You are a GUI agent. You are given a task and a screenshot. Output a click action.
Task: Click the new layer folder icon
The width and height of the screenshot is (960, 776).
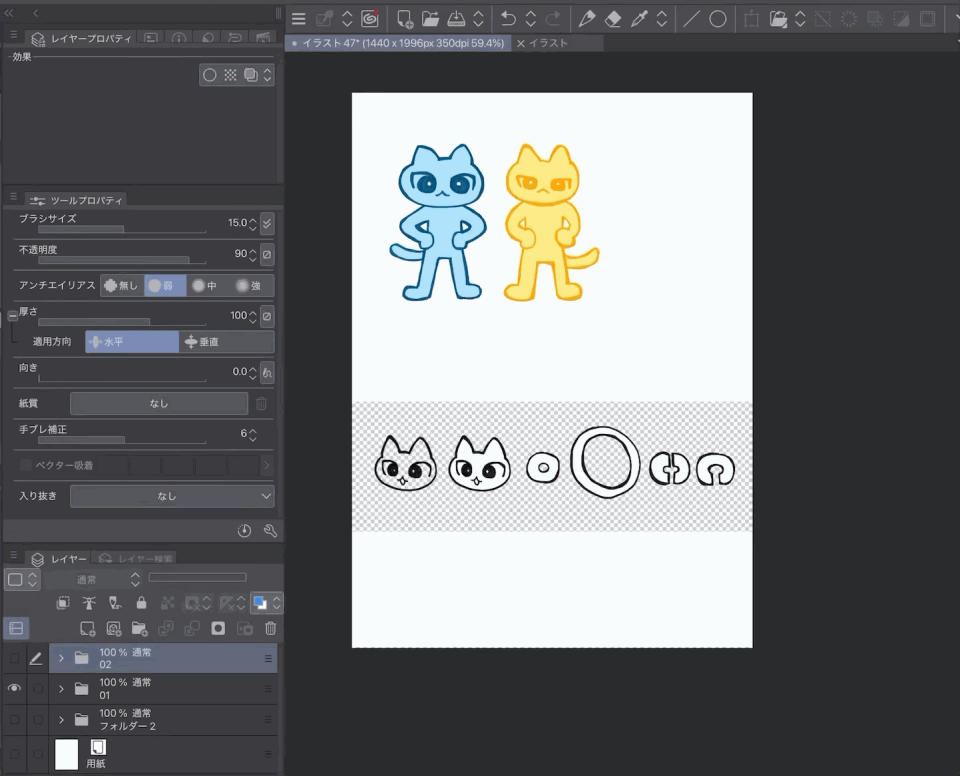point(140,629)
